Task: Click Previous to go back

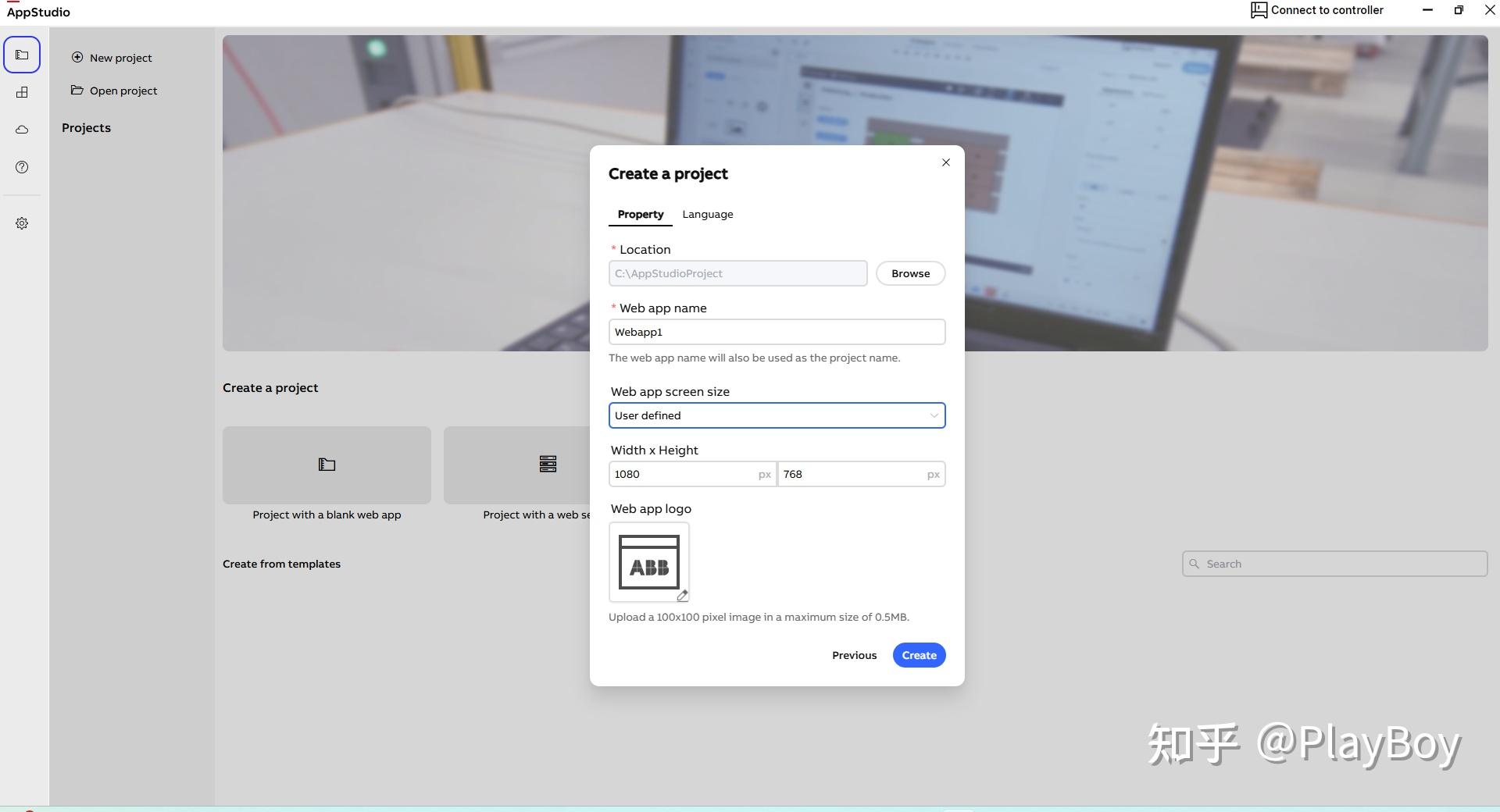Action: tap(854, 655)
